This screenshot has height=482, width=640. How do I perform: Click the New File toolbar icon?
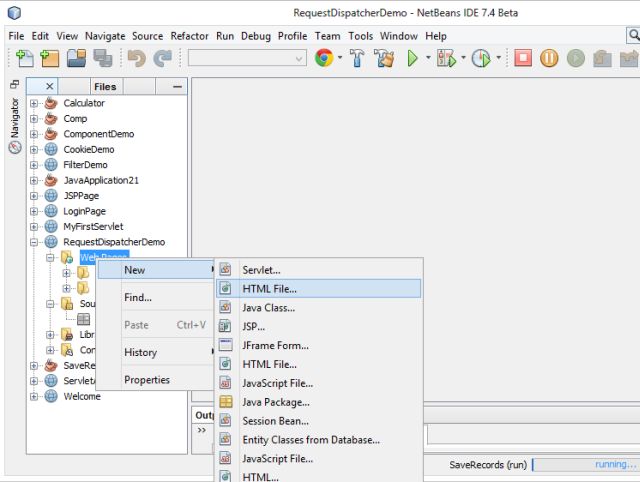25,58
